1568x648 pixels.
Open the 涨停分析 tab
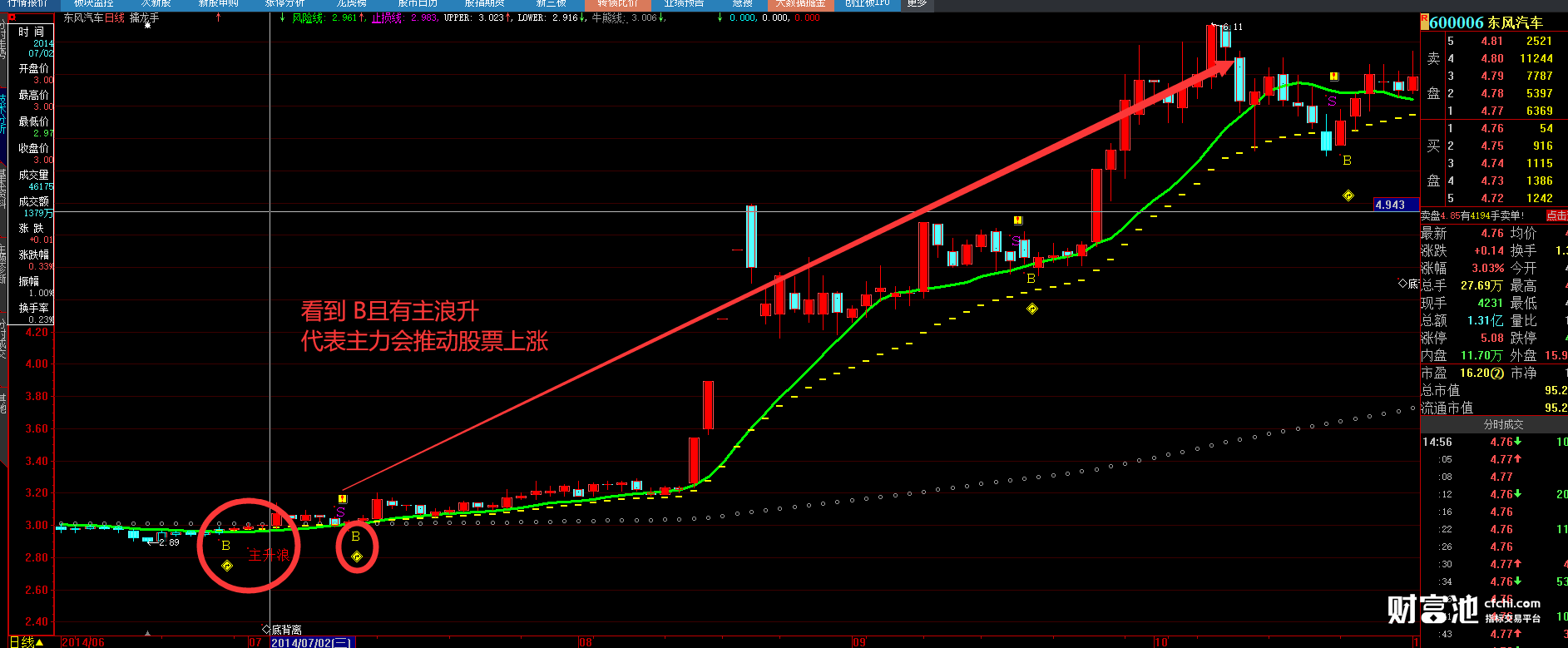(285, 4)
